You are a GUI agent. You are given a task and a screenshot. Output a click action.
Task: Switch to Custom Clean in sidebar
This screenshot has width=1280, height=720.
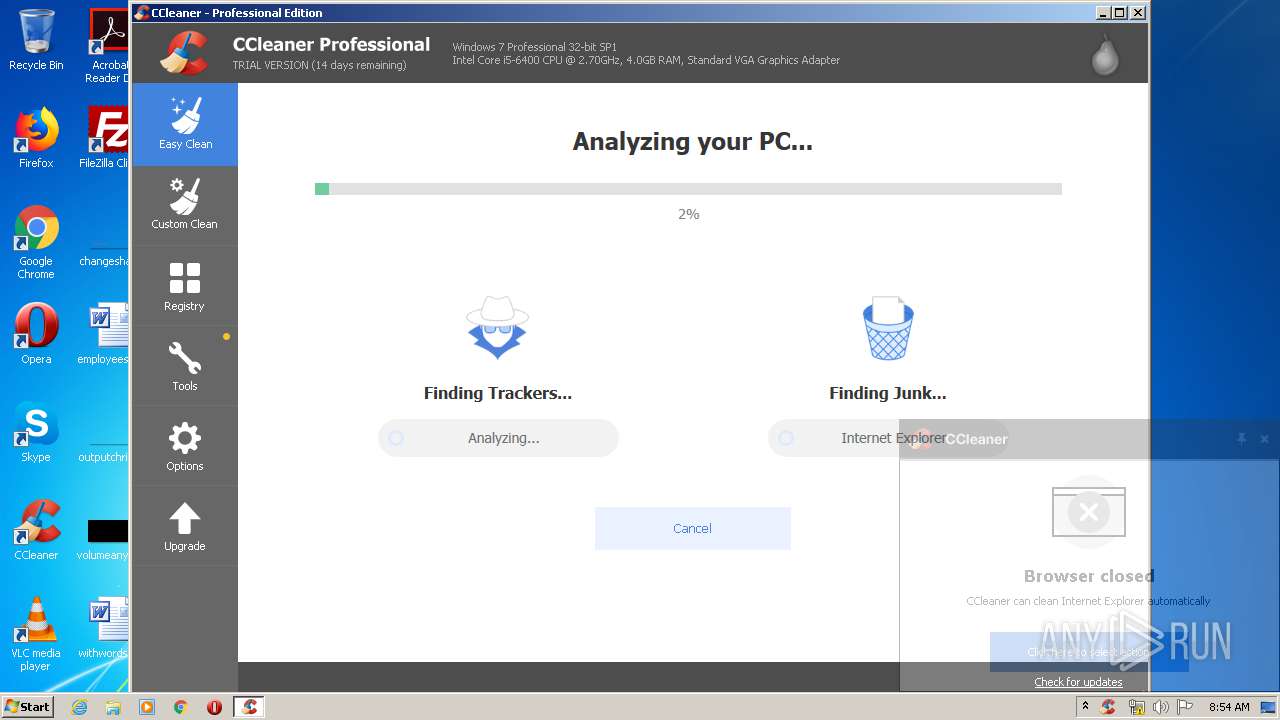pyautogui.click(x=185, y=205)
